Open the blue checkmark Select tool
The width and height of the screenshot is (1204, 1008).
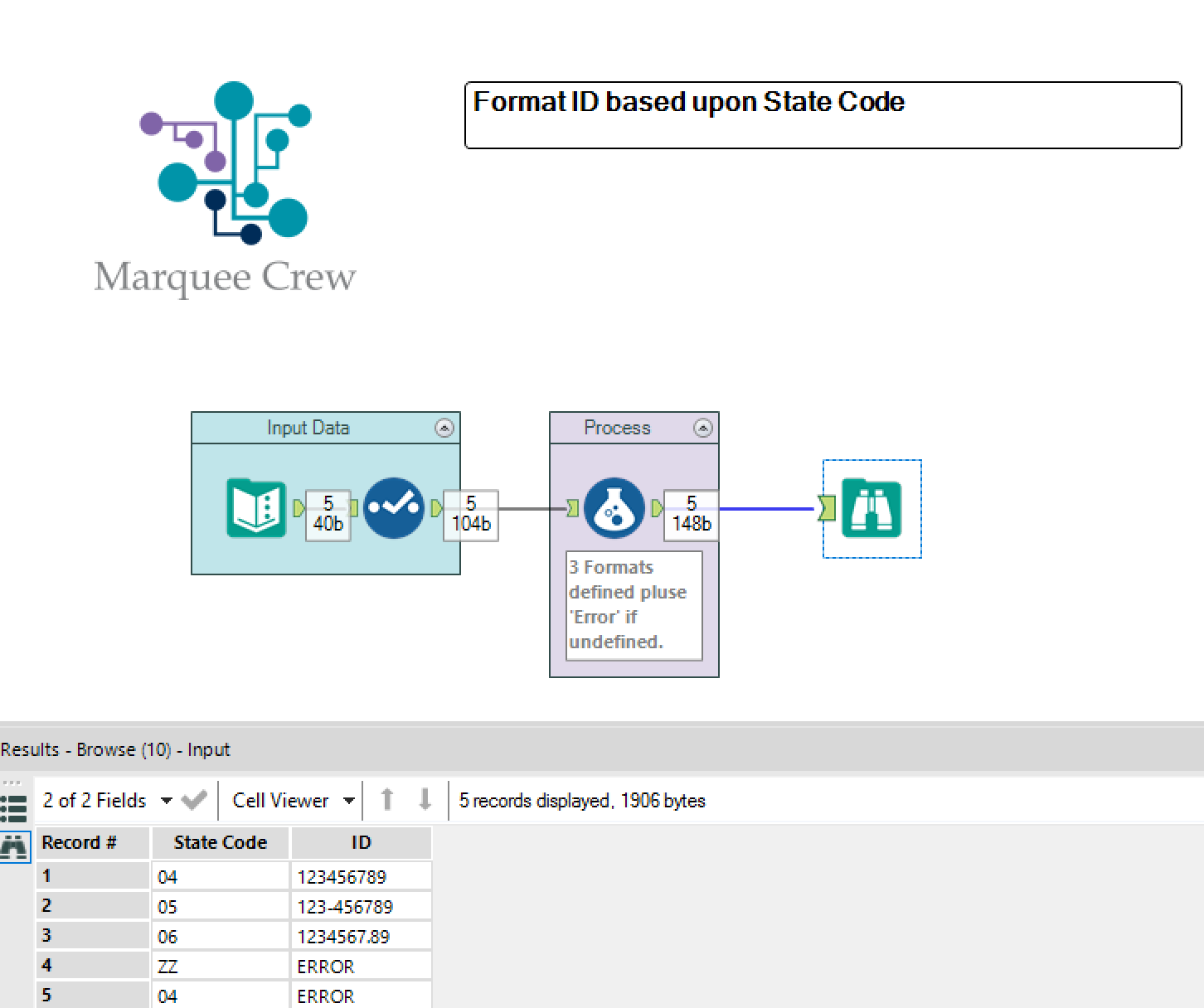395,510
